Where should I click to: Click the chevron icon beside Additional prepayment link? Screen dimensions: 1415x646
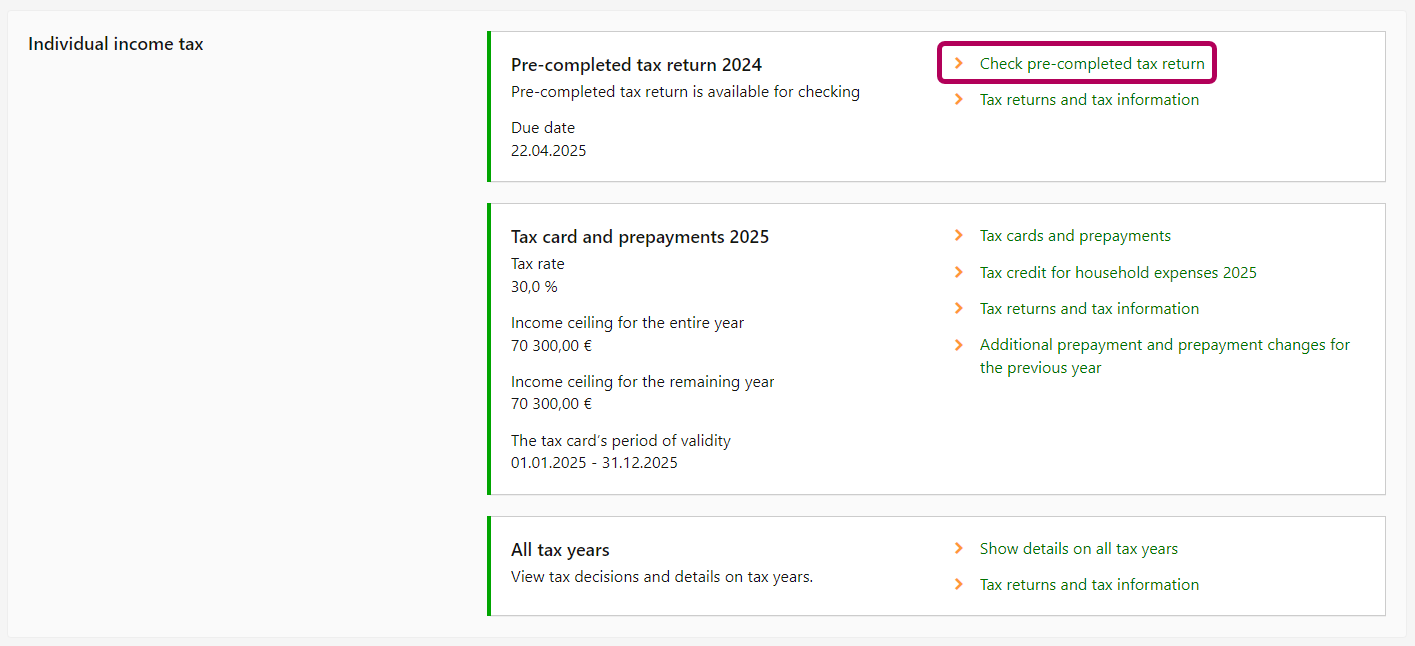tap(959, 345)
